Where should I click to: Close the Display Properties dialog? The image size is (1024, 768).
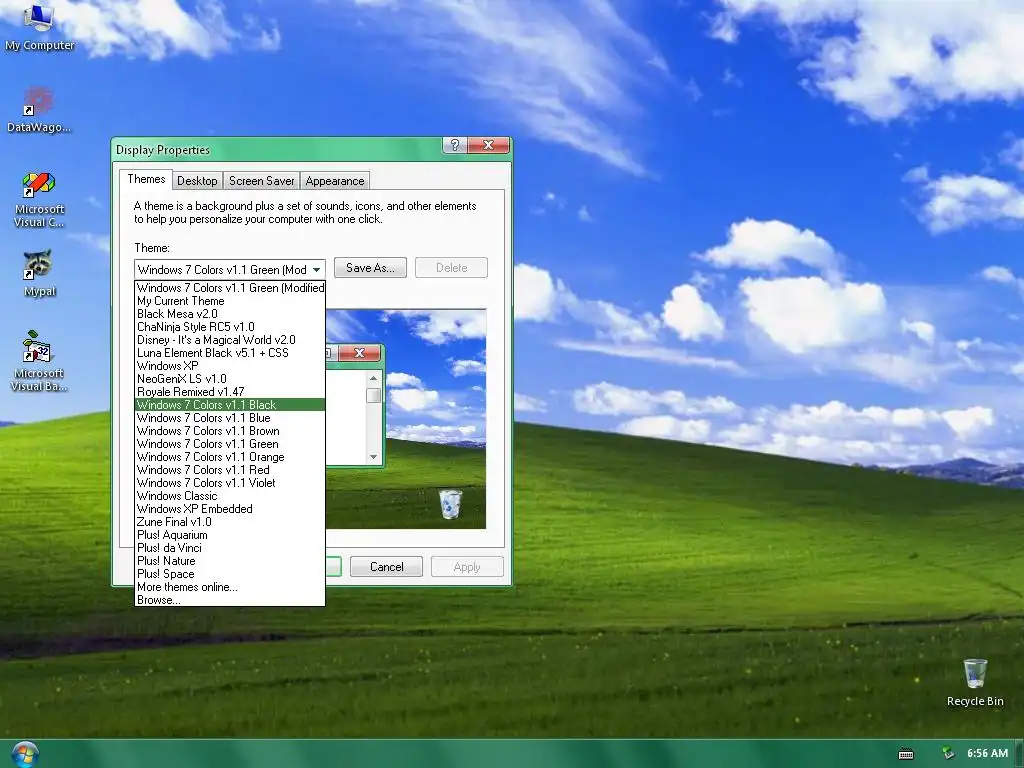(x=488, y=145)
